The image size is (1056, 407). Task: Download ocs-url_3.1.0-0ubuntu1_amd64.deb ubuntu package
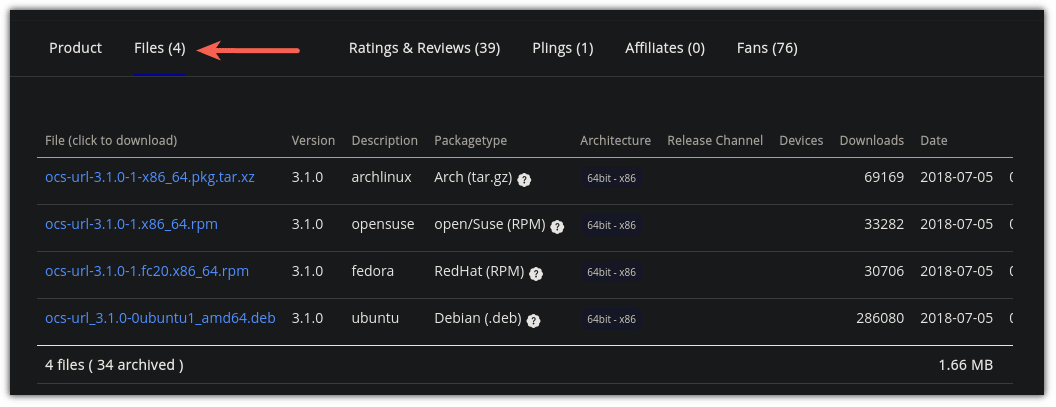160,318
